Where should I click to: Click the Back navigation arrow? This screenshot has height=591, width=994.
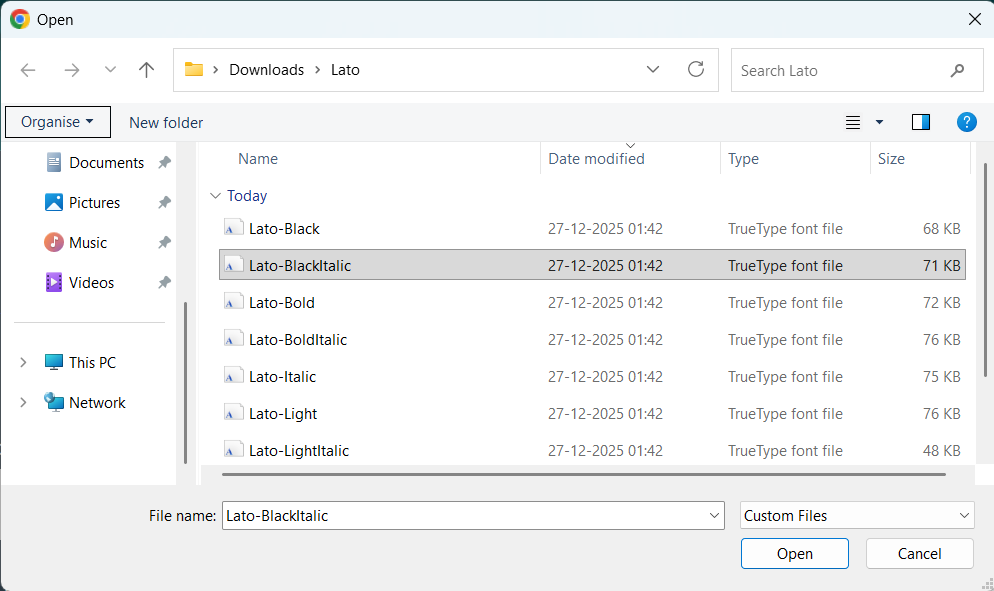coord(28,70)
